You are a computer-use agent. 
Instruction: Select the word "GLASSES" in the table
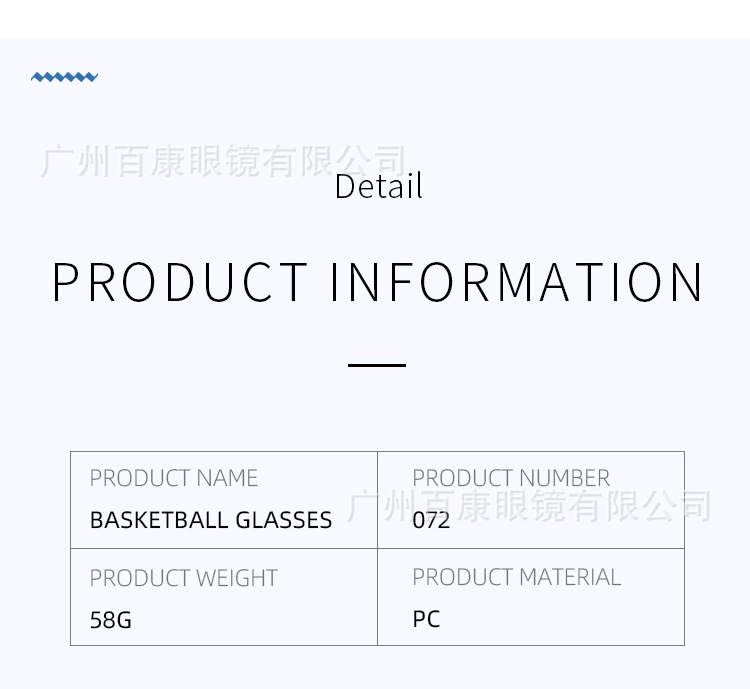(x=284, y=520)
